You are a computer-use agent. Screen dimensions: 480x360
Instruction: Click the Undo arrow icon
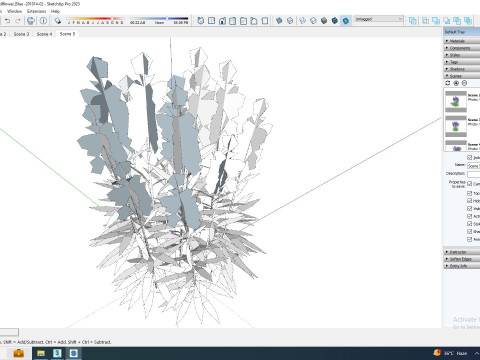(x=7, y=21)
